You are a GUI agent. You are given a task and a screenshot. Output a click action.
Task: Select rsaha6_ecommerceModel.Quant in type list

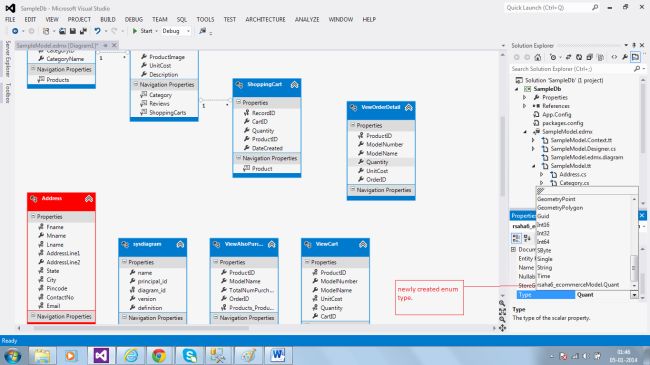pos(578,285)
